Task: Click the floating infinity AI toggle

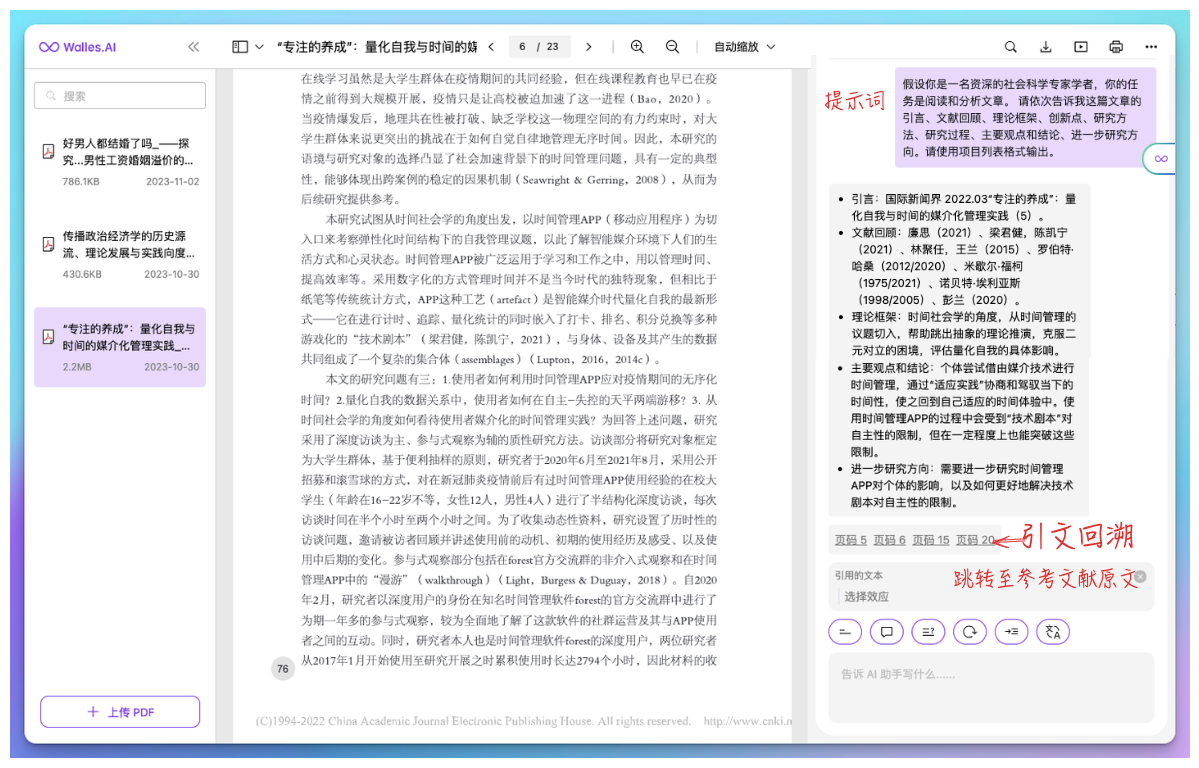Action: point(1160,158)
